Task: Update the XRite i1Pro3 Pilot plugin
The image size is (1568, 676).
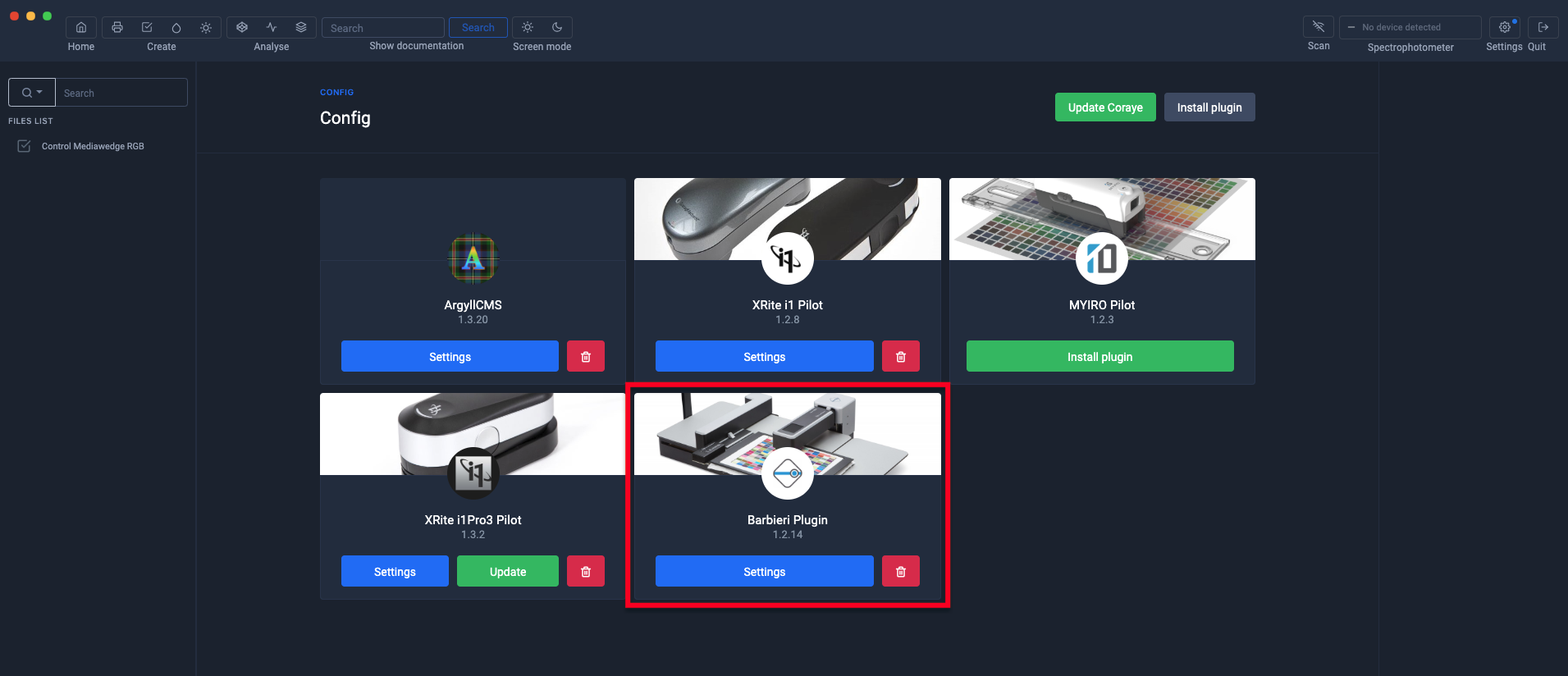Action: tap(508, 572)
